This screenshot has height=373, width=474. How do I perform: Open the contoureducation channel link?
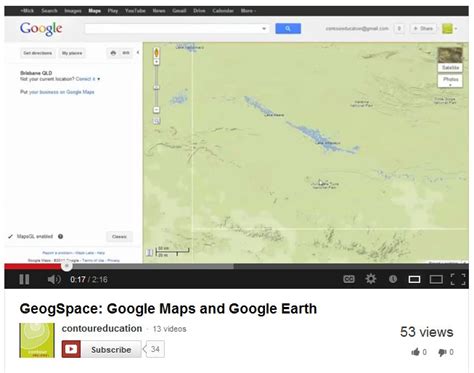[x=102, y=328]
